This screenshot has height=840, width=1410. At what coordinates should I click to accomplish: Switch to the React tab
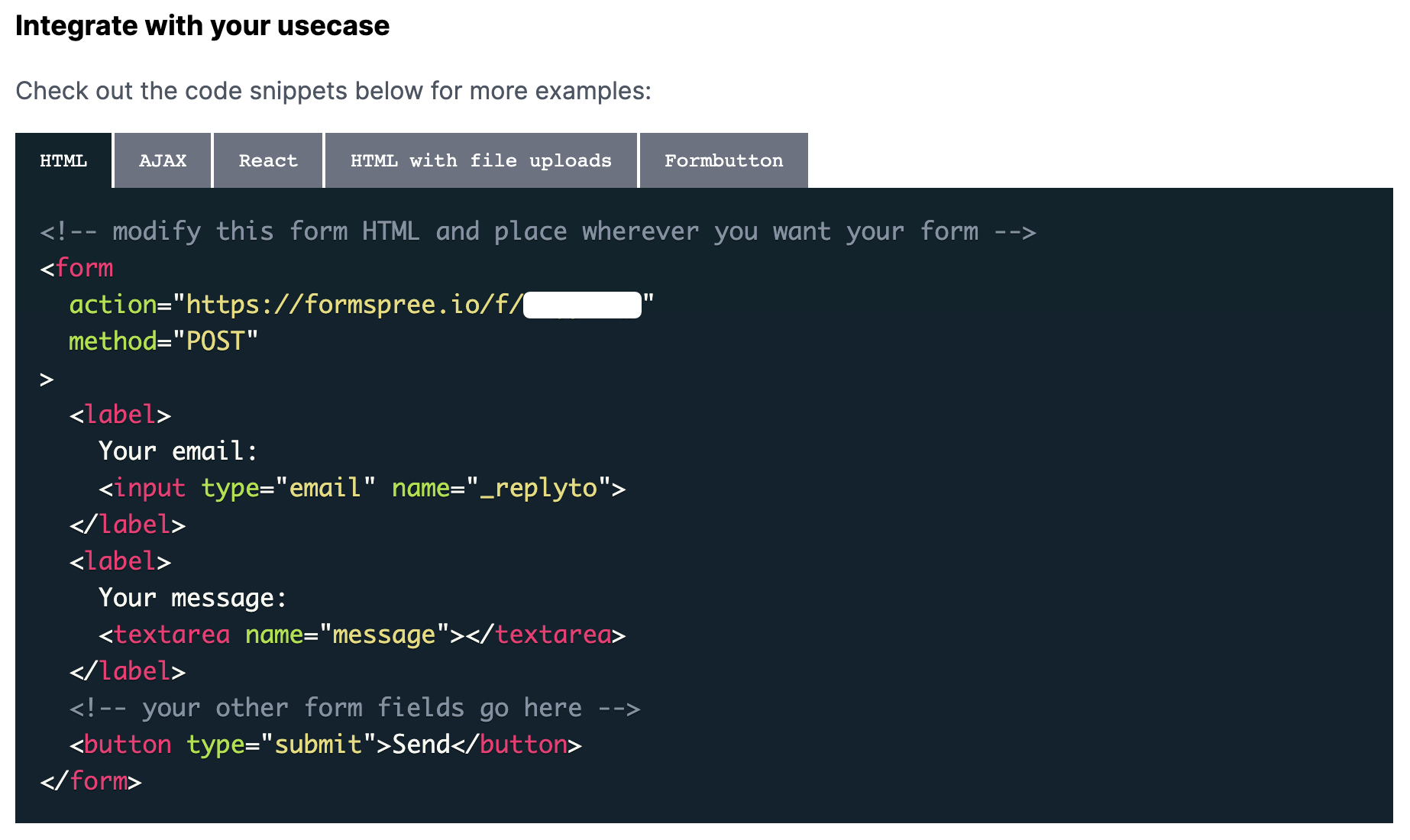[268, 160]
